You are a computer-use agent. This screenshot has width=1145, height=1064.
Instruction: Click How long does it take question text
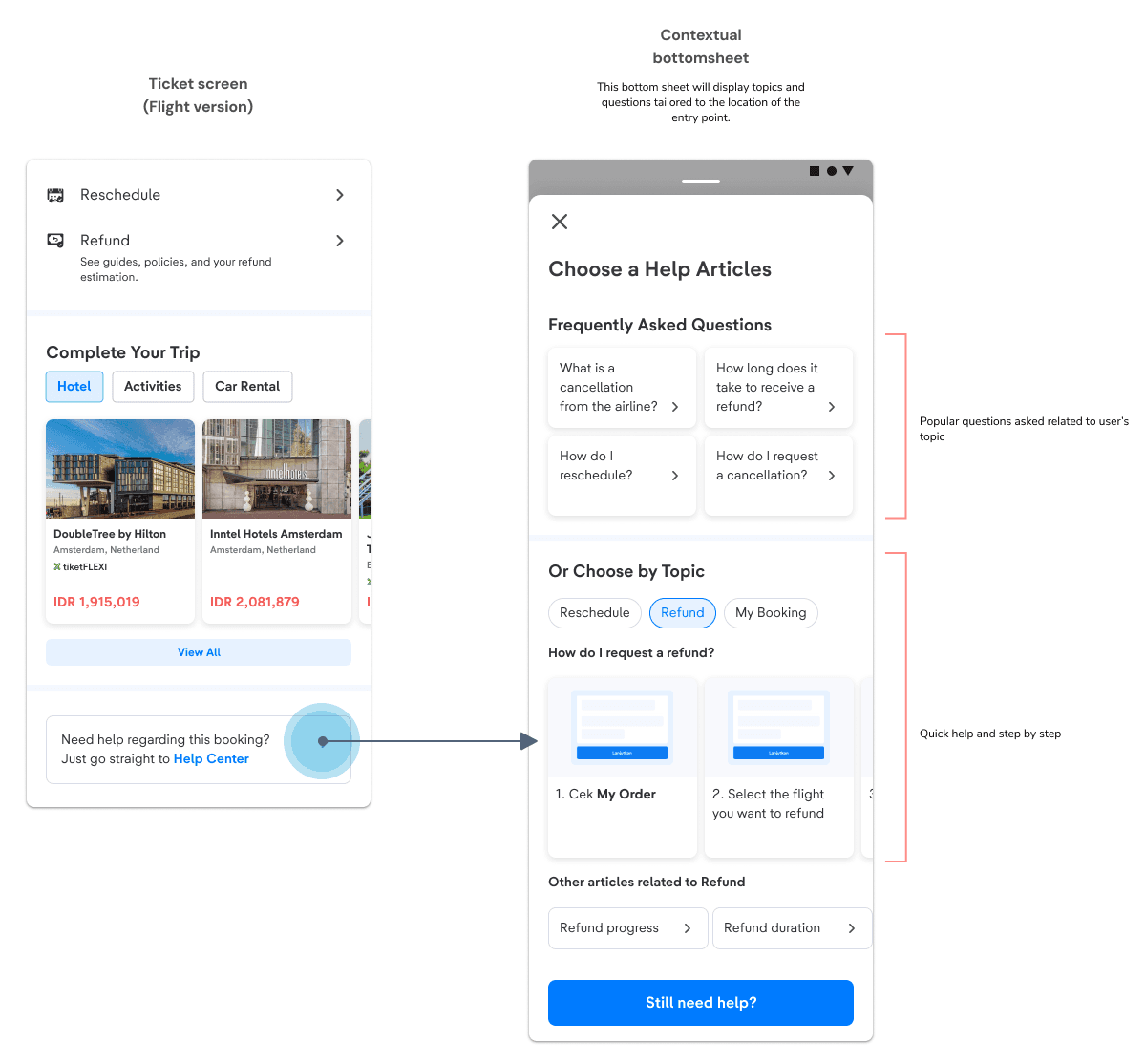767,387
